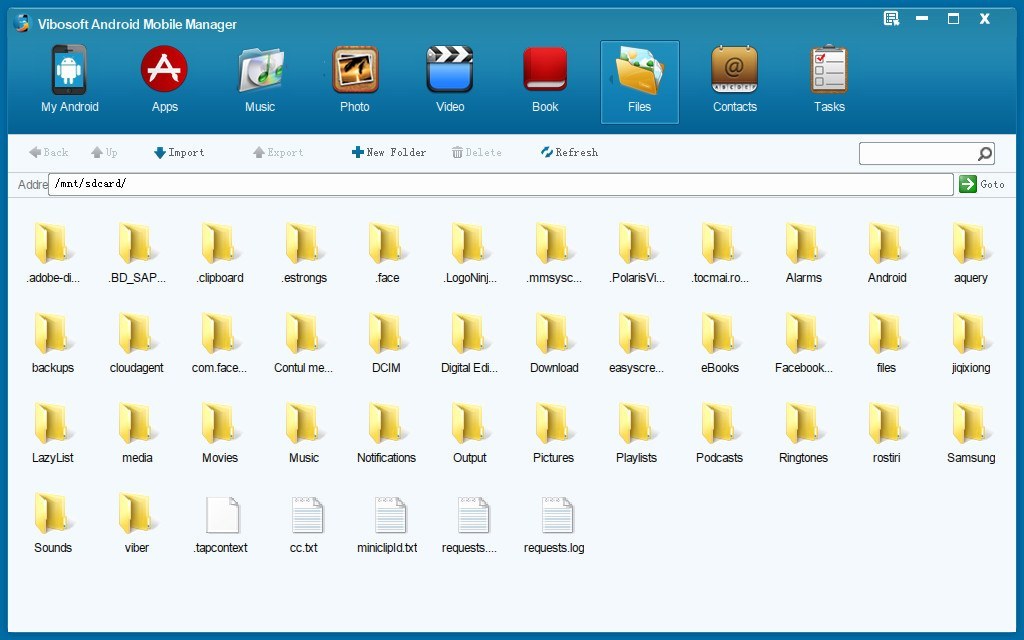Click the Export button
This screenshot has width=1024, height=640.
point(278,152)
